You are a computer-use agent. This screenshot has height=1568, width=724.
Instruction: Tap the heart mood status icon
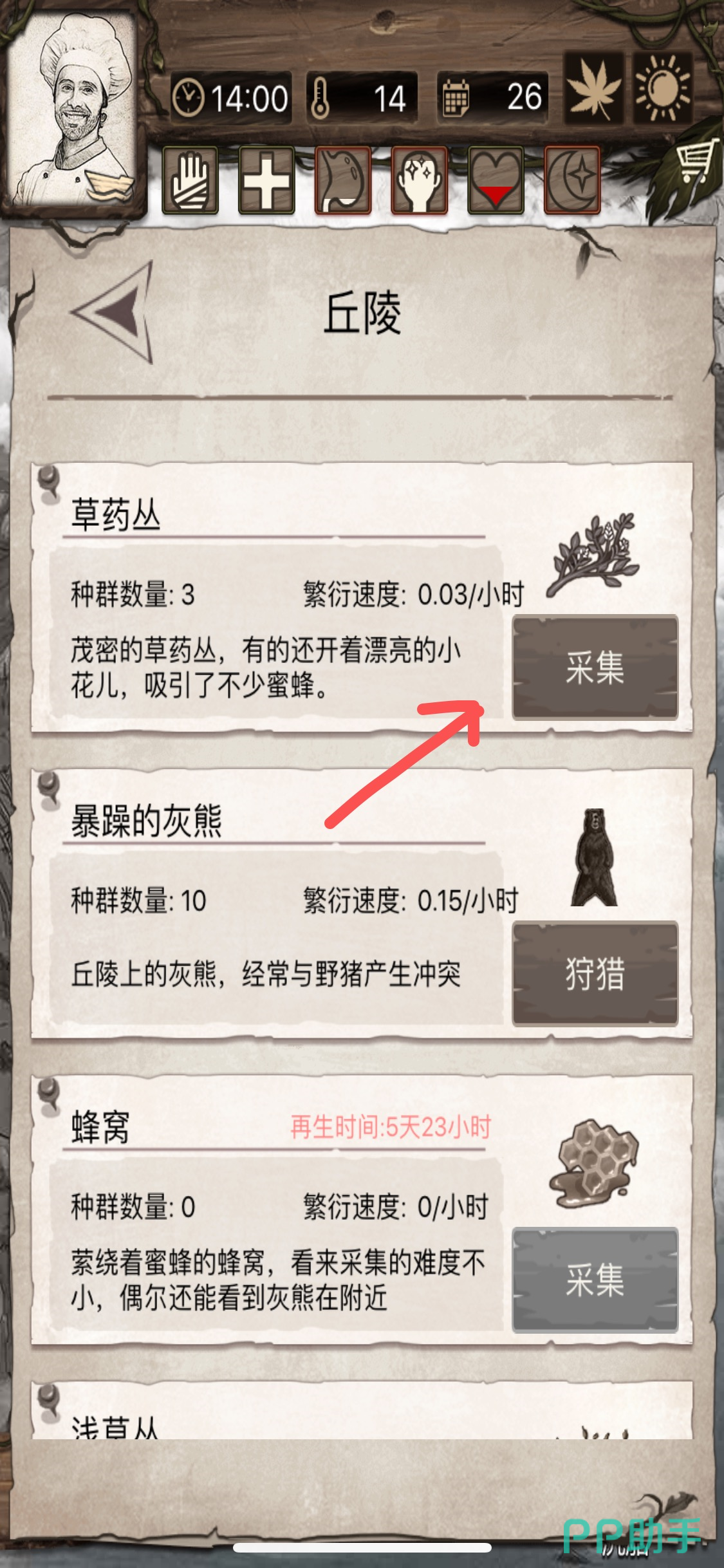(496, 180)
